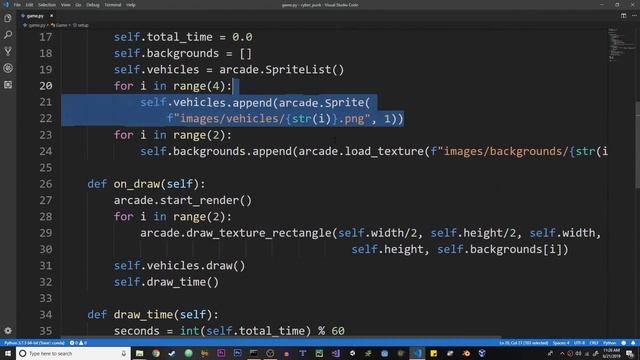Open the Debug view in activity bar
Image resolution: width=640 pixels, height=360 pixels.
[8, 68]
